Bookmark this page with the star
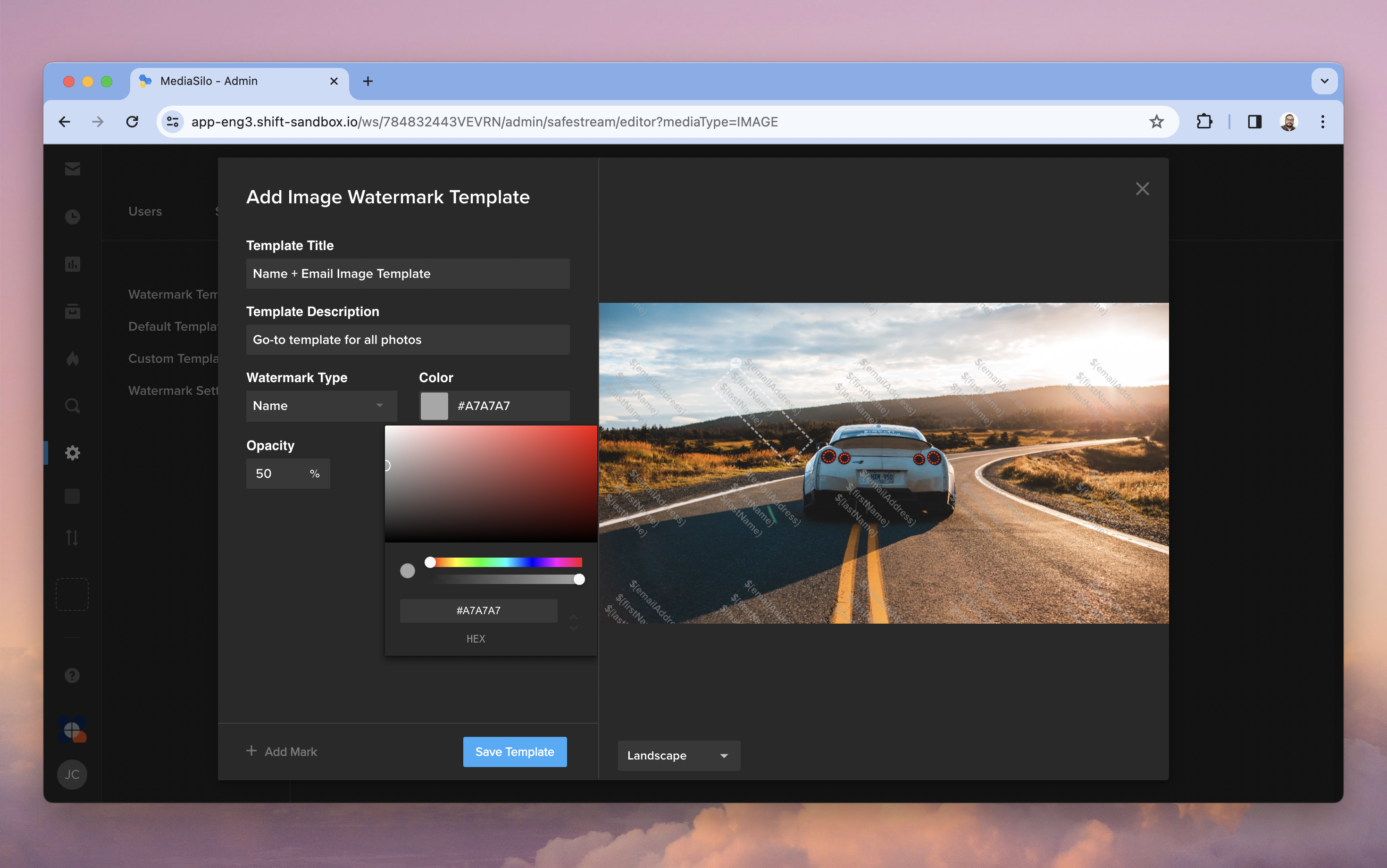This screenshot has width=1387, height=868. click(x=1156, y=122)
